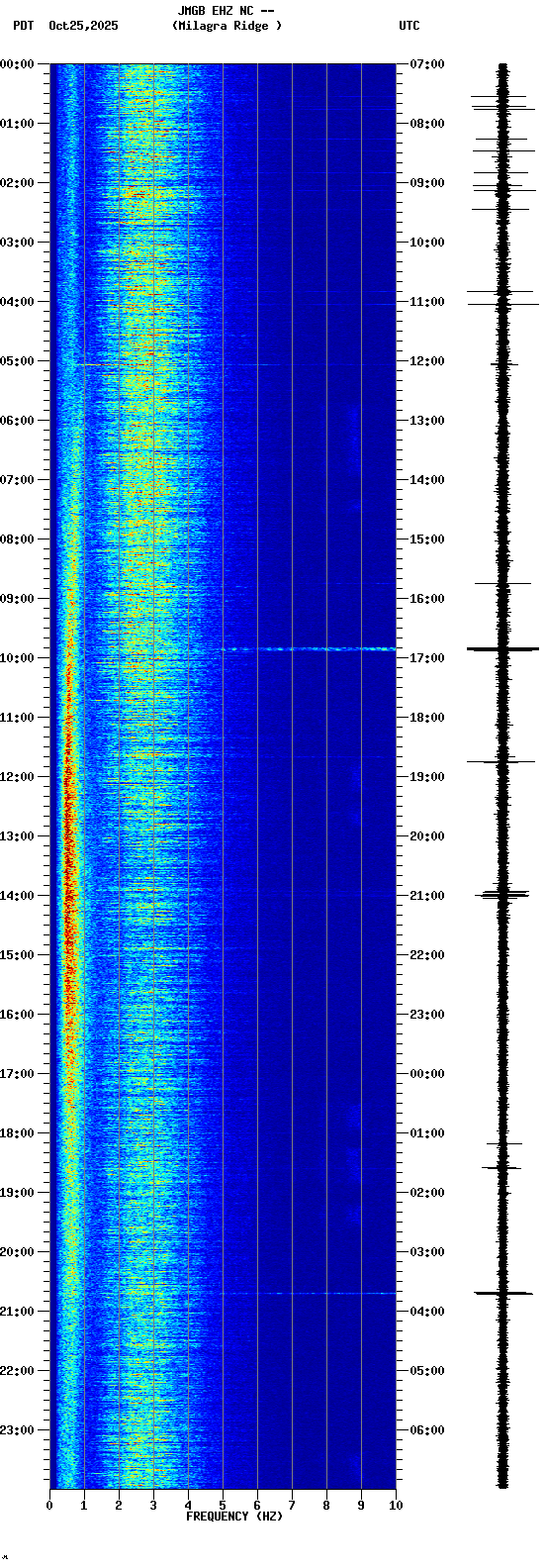The height and width of the screenshot is (1568, 546).
Task: Click the seismogram spike just before 04:00 UTC
Action: (503, 1293)
